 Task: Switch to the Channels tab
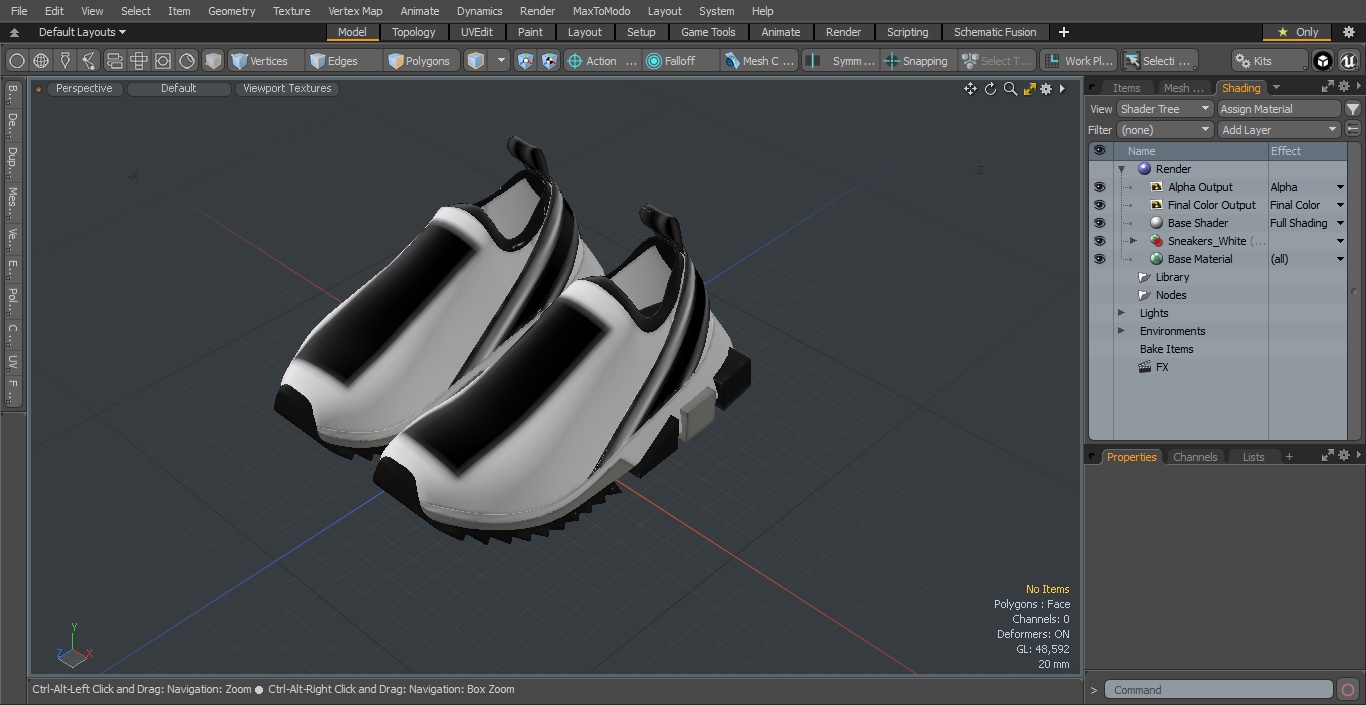(1195, 457)
